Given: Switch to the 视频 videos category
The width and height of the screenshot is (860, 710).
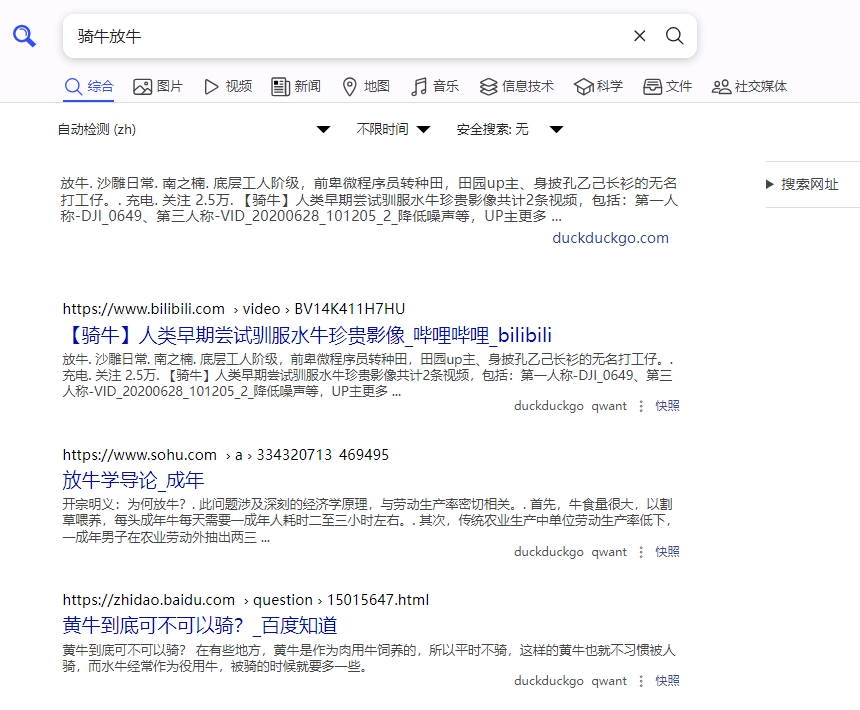Looking at the screenshot, I should (227, 87).
